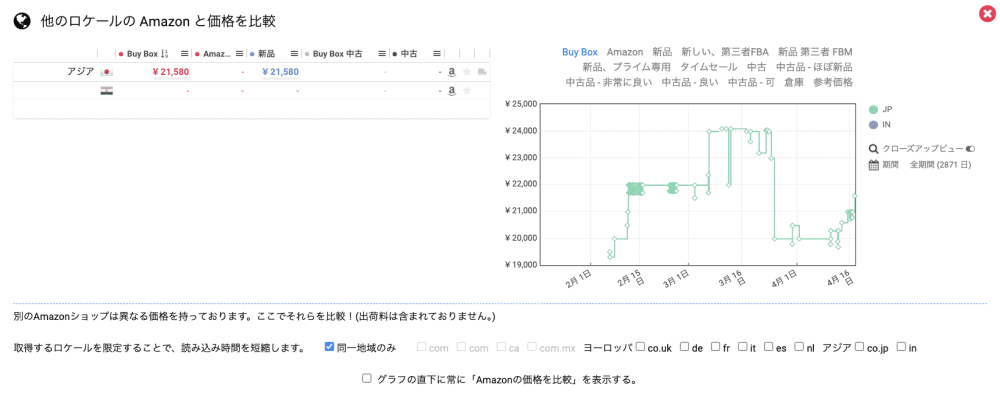Uncheck the 同一地域のみ checkbox

(330, 347)
